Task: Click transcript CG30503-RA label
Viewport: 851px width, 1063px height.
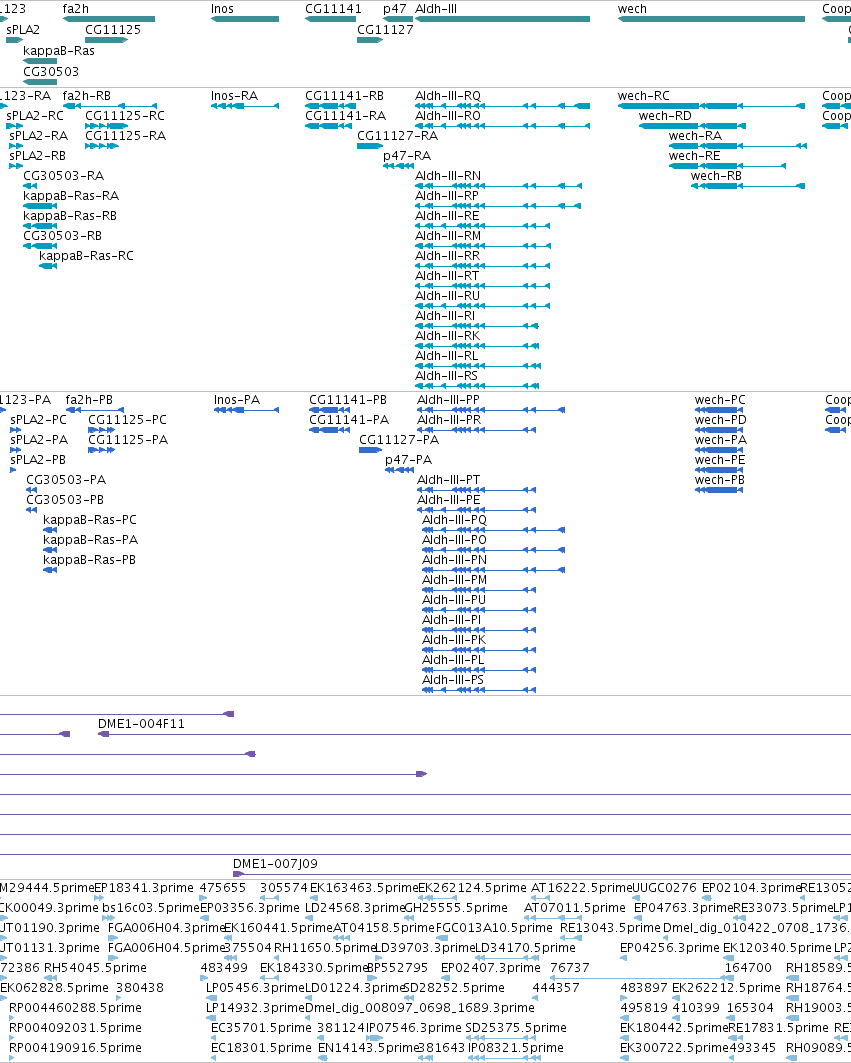Action: pyautogui.click(x=64, y=176)
